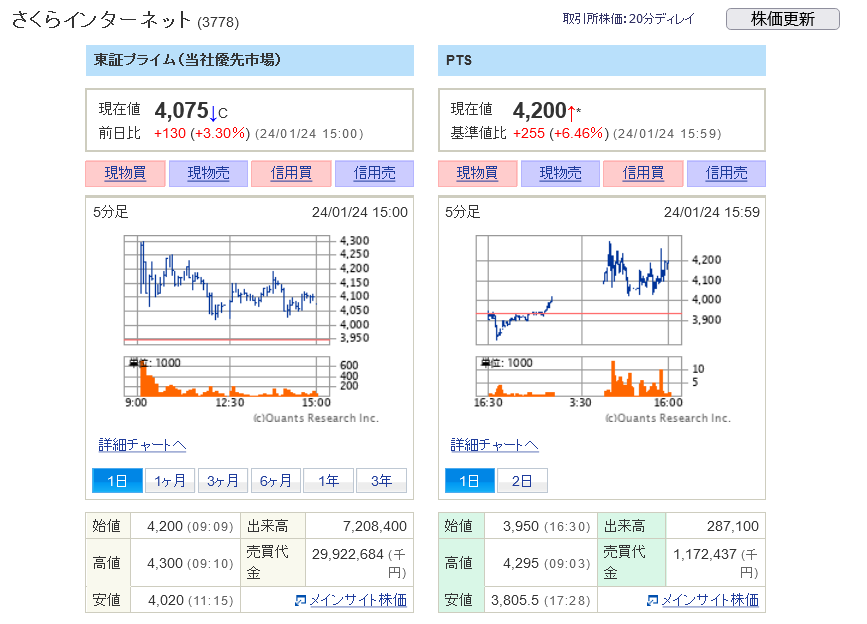Switch 東証プライム chart to 3ヶ月 tab
867x624 pixels.
223,481
